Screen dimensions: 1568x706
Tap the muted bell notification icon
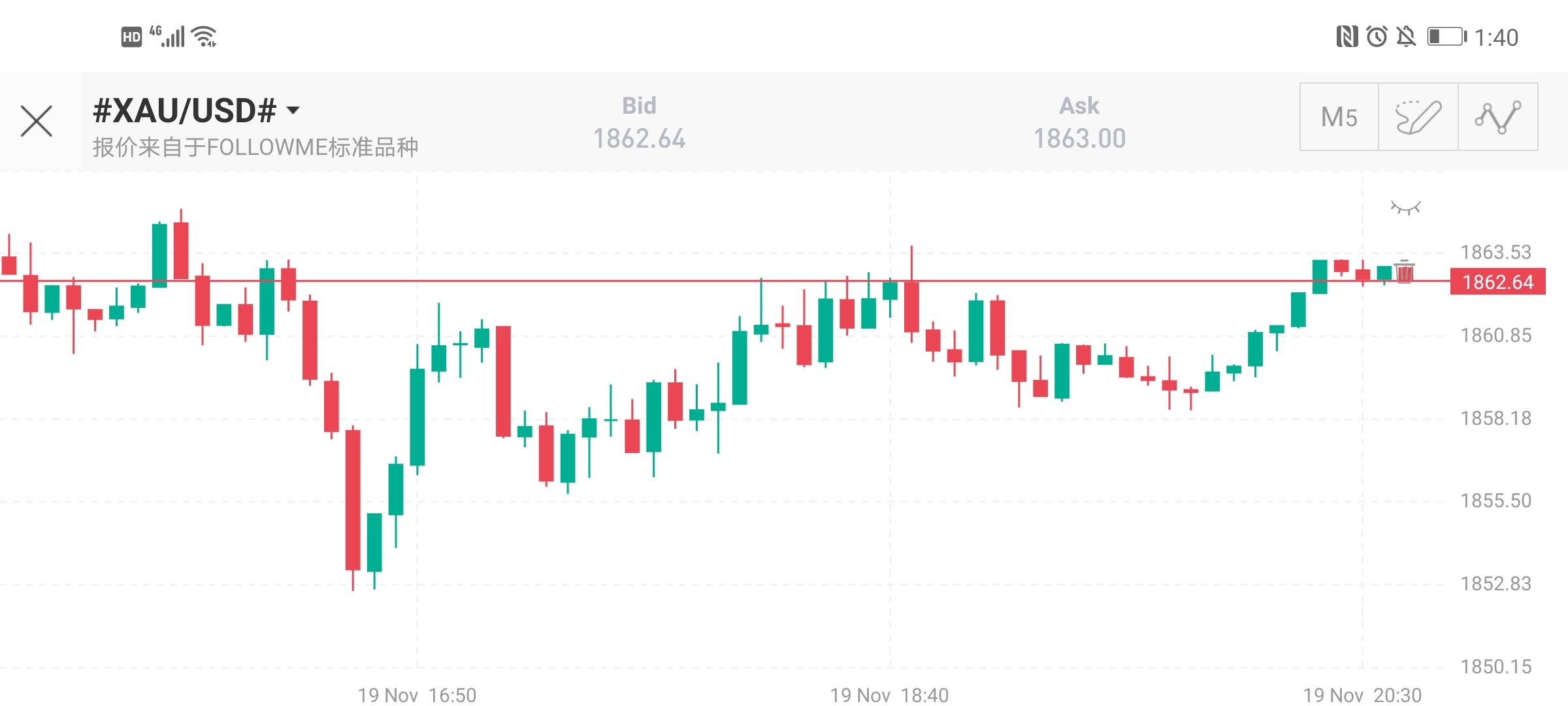point(1406,37)
